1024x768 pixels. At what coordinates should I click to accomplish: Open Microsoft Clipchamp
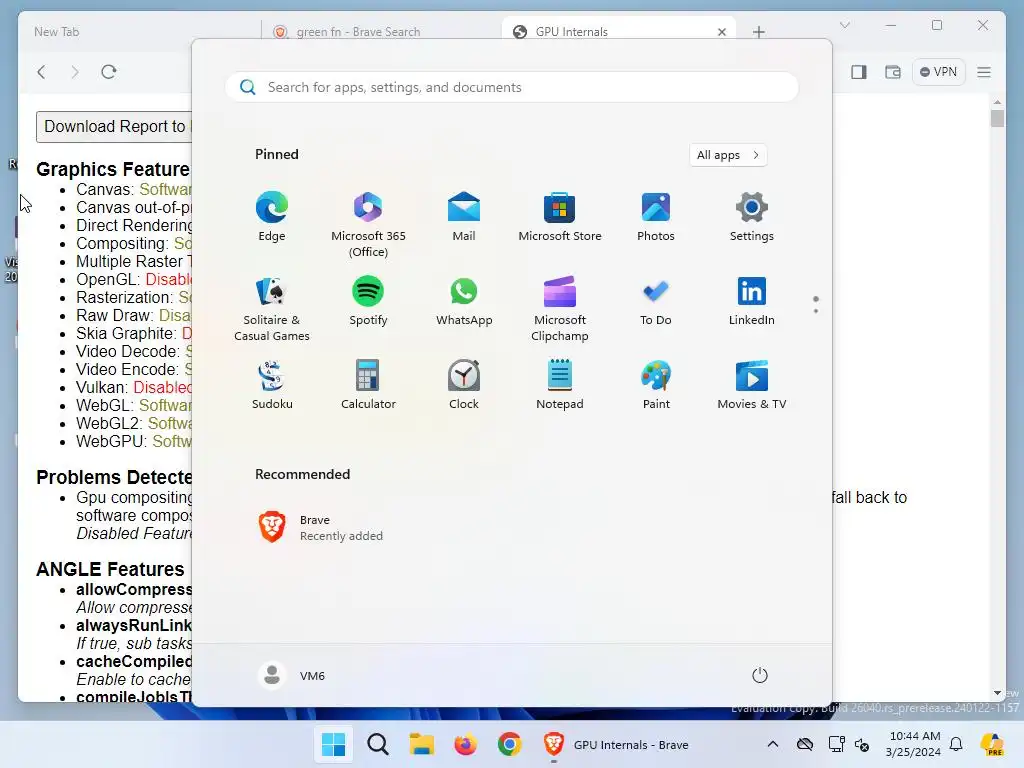(x=560, y=308)
